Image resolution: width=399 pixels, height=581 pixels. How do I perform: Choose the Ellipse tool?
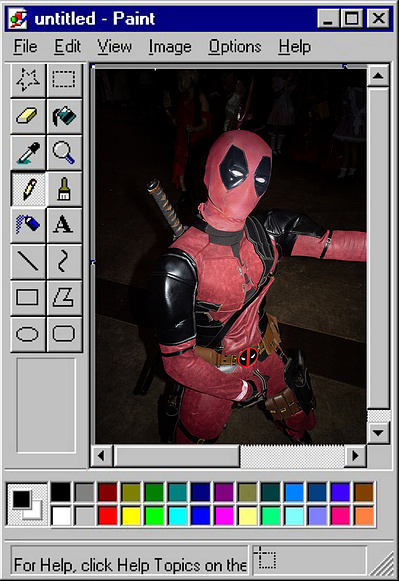pyautogui.click(x=28, y=334)
